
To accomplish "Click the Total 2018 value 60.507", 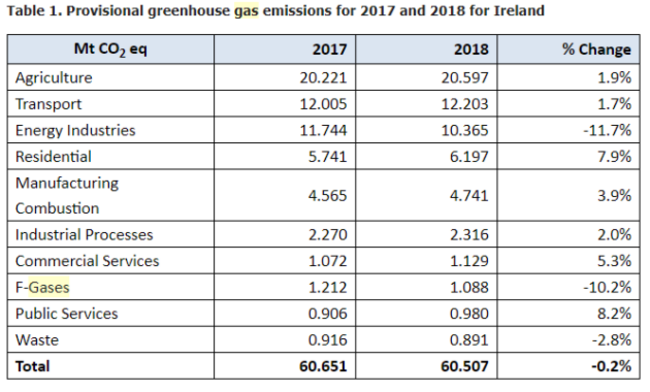I will click(x=465, y=366).
